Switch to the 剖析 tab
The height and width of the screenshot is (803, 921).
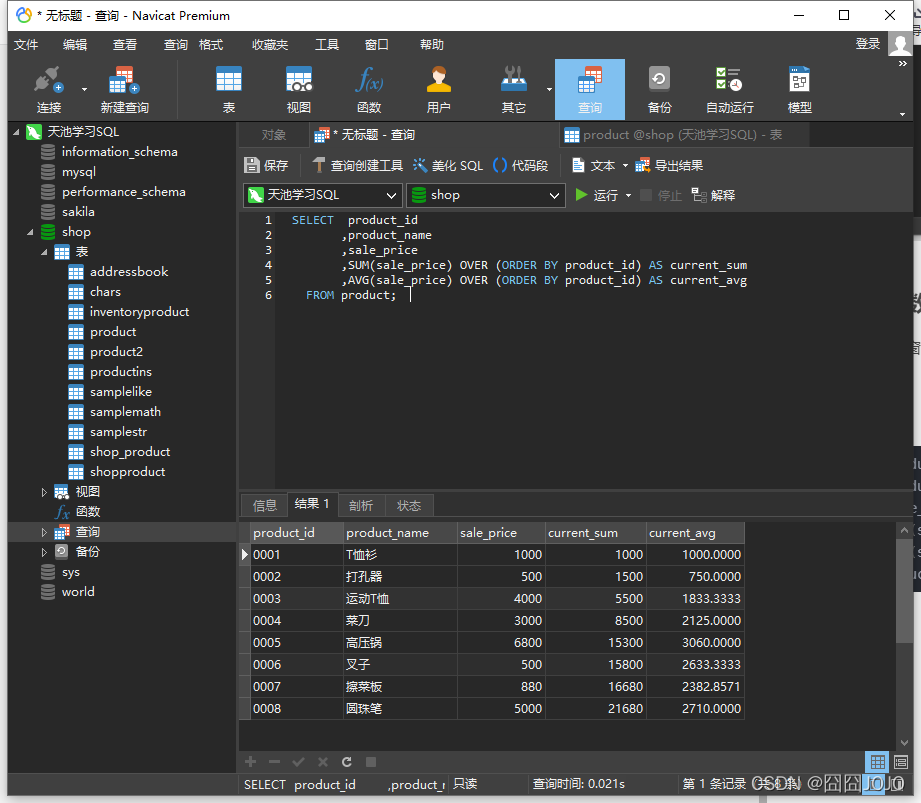coord(361,505)
